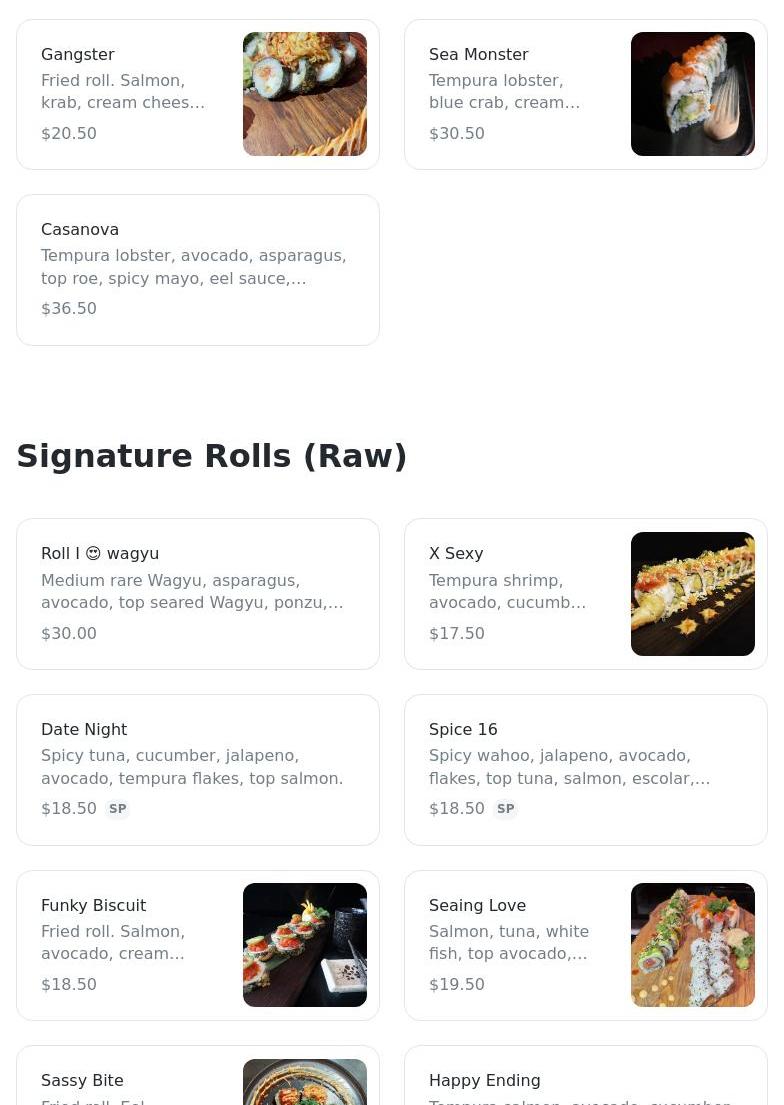Open the Happy Ending roll title
The height and width of the screenshot is (1105, 784).
coord(484,1081)
